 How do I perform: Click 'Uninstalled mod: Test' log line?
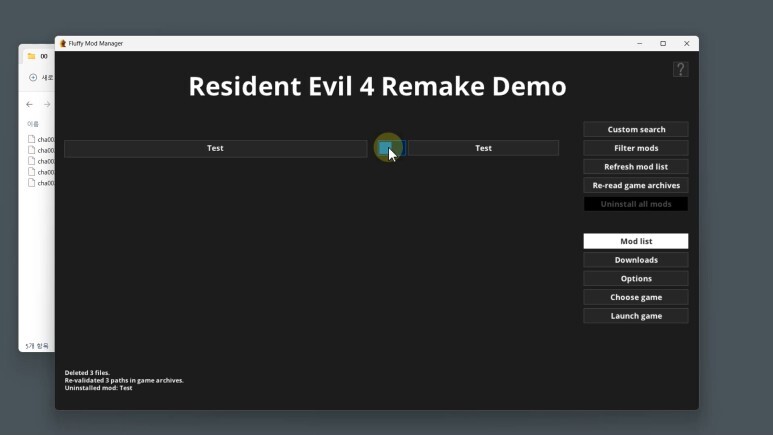coord(98,388)
